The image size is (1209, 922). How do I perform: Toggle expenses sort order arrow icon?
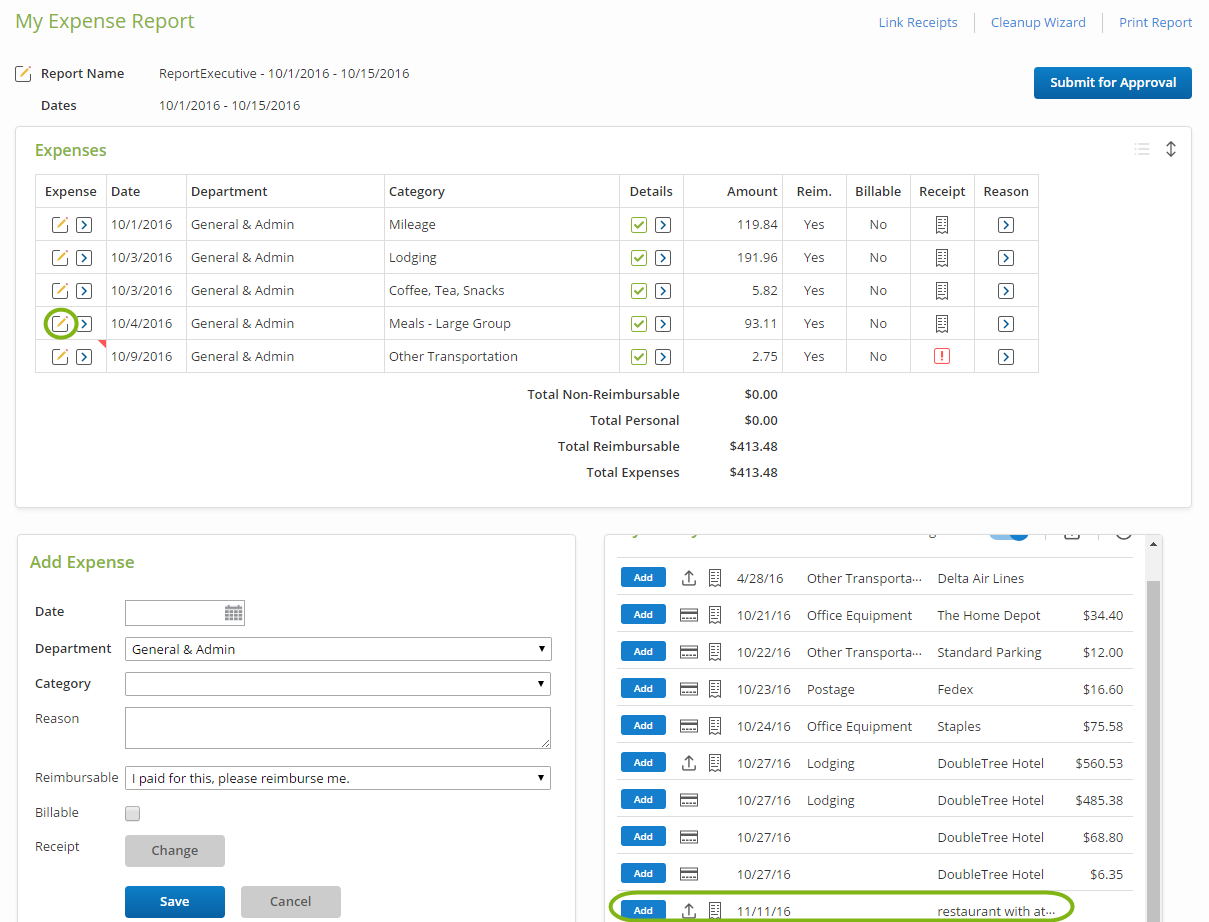click(1170, 149)
